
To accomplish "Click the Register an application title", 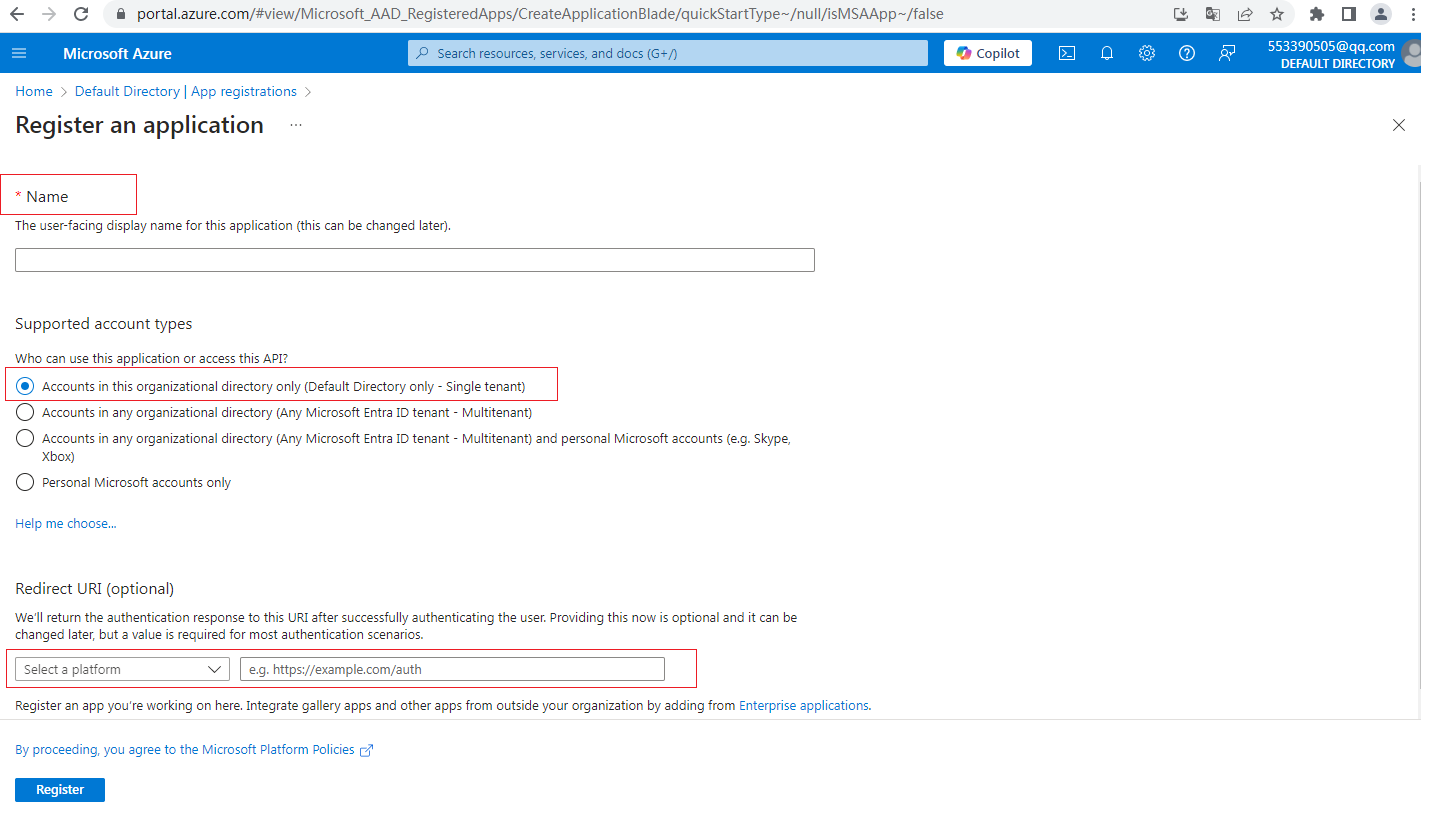I will point(140,125).
